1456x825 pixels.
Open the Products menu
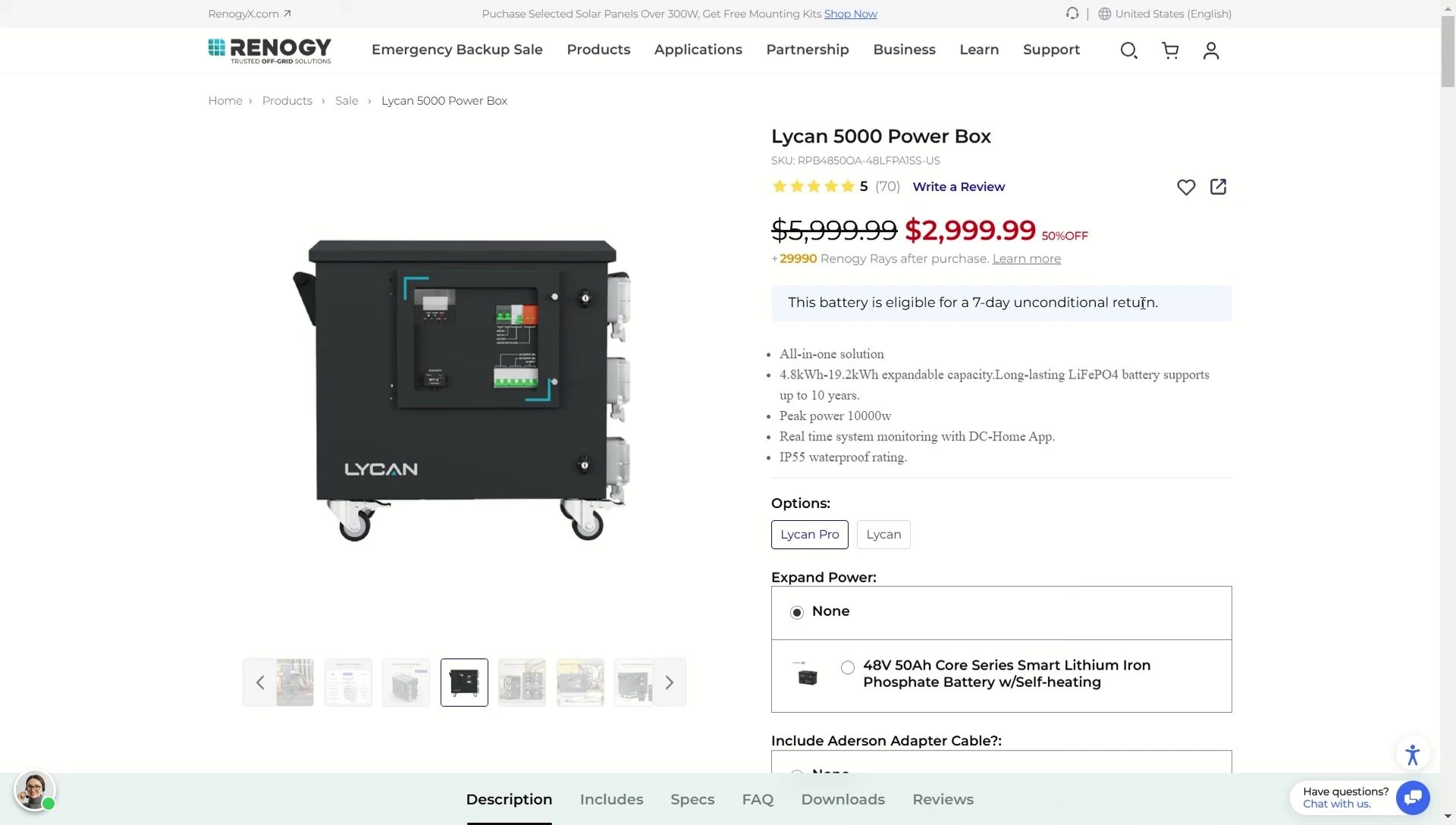(598, 49)
